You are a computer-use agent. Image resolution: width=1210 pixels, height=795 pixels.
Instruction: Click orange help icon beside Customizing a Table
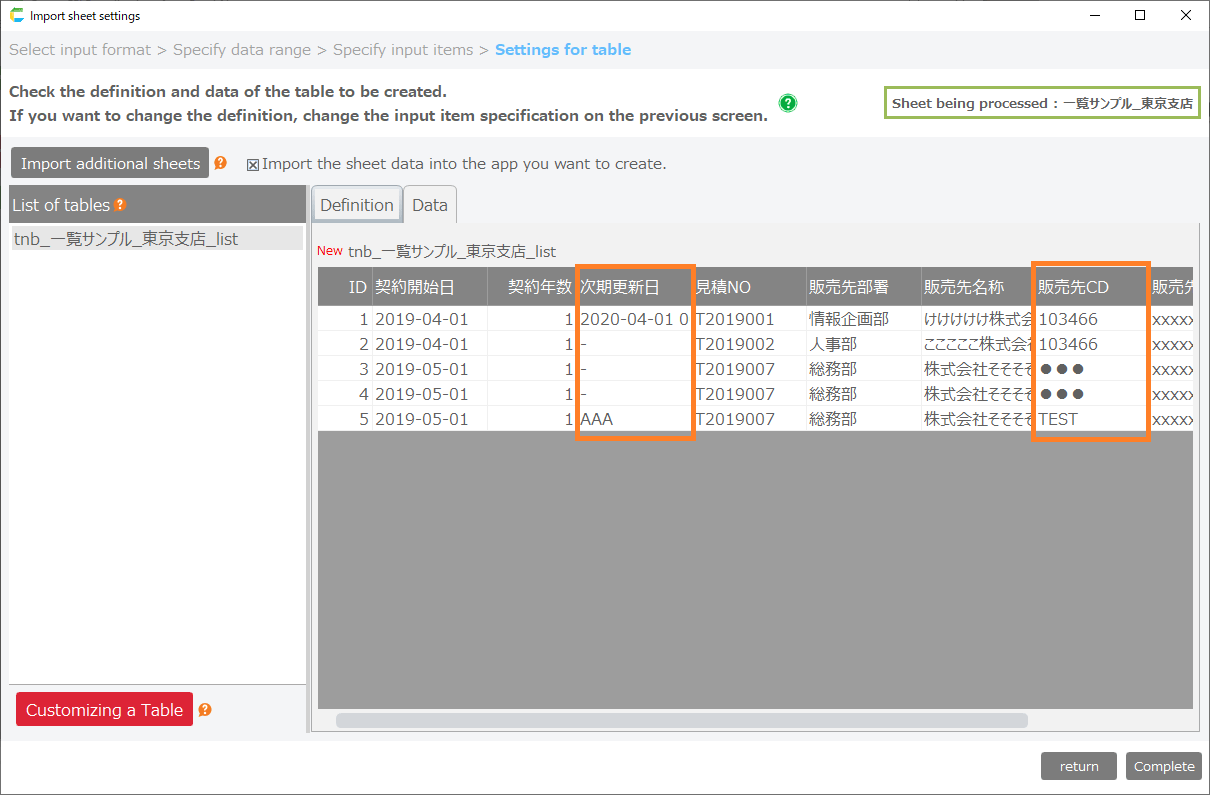pos(205,710)
